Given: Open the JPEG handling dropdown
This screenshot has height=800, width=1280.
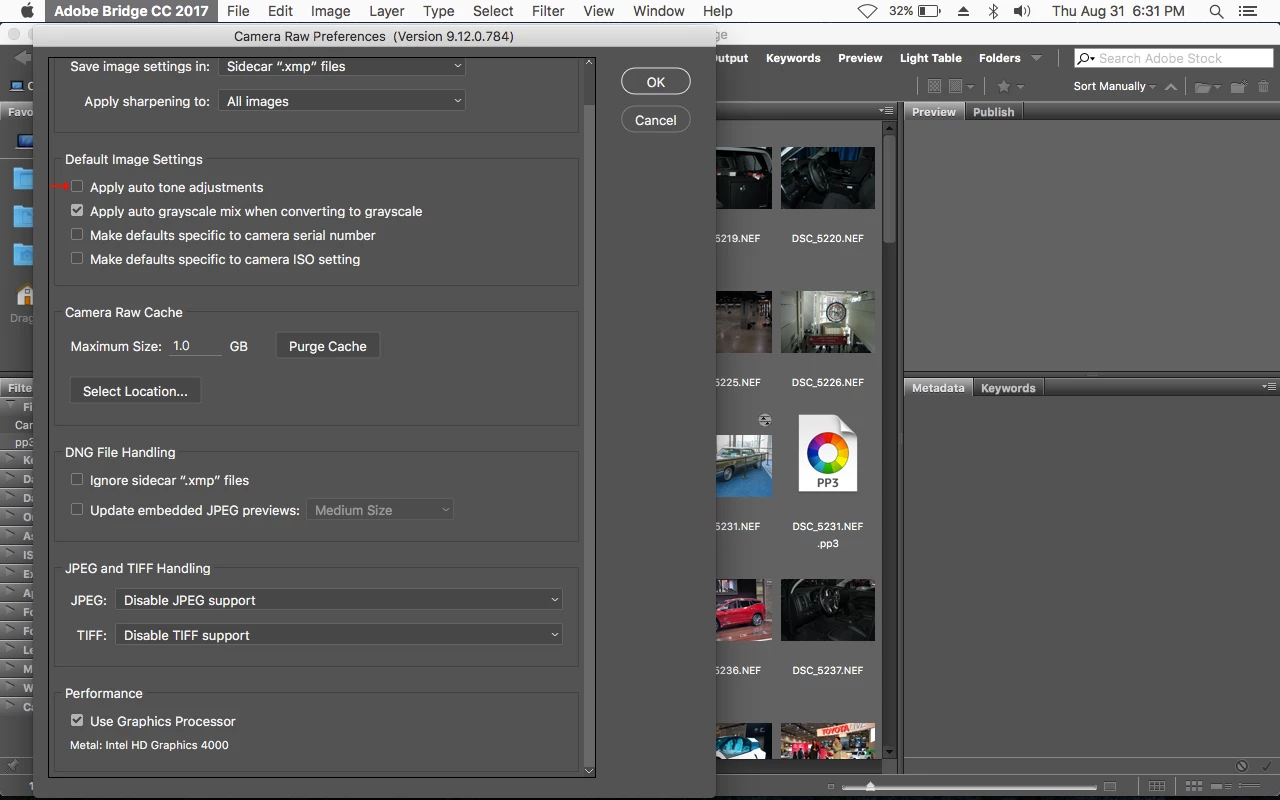Looking at the screenshot, I should (x=339, y=600).
